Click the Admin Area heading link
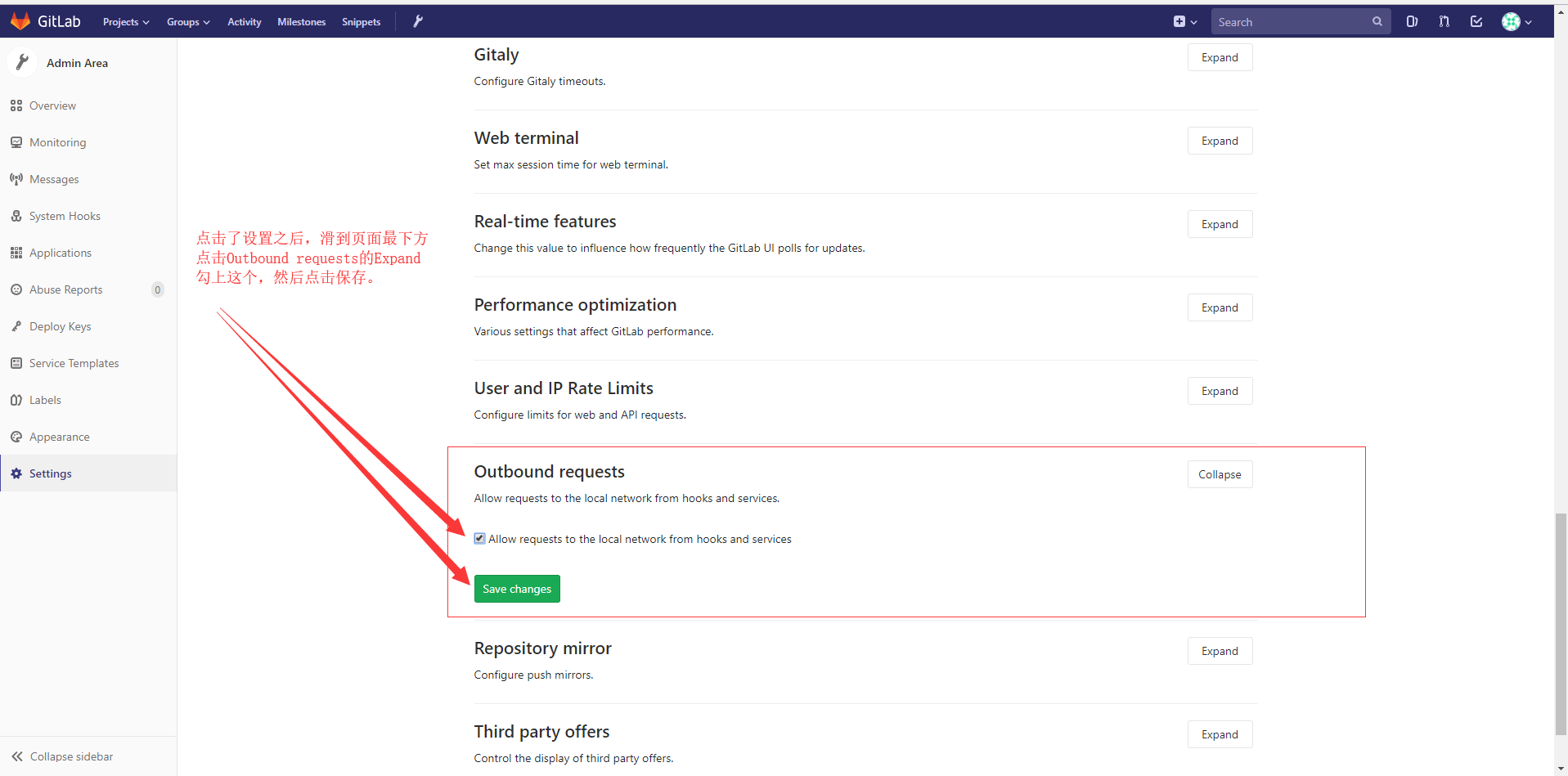The width and height of the screenshot is (1568, 776). (x=77, y=63)
